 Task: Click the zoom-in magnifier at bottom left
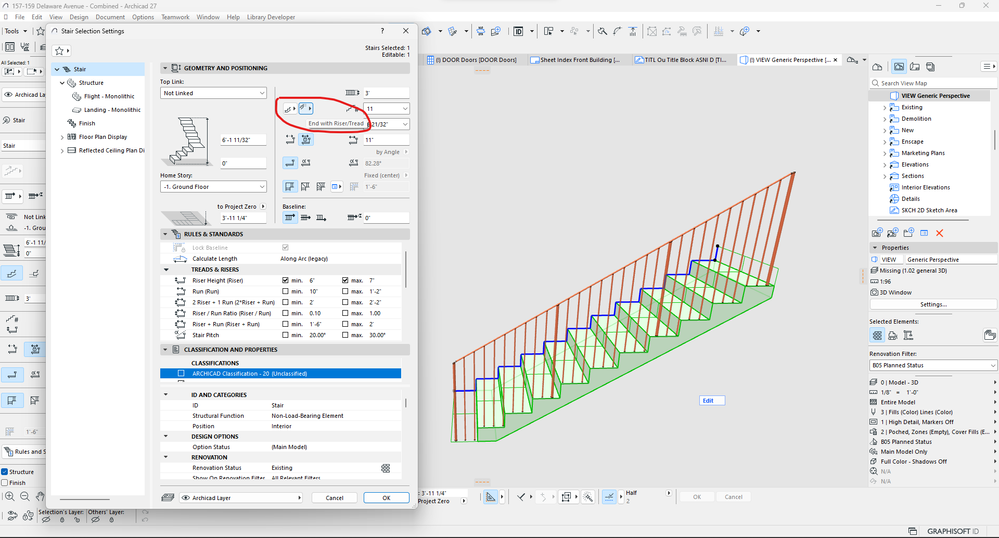point(10,497)
